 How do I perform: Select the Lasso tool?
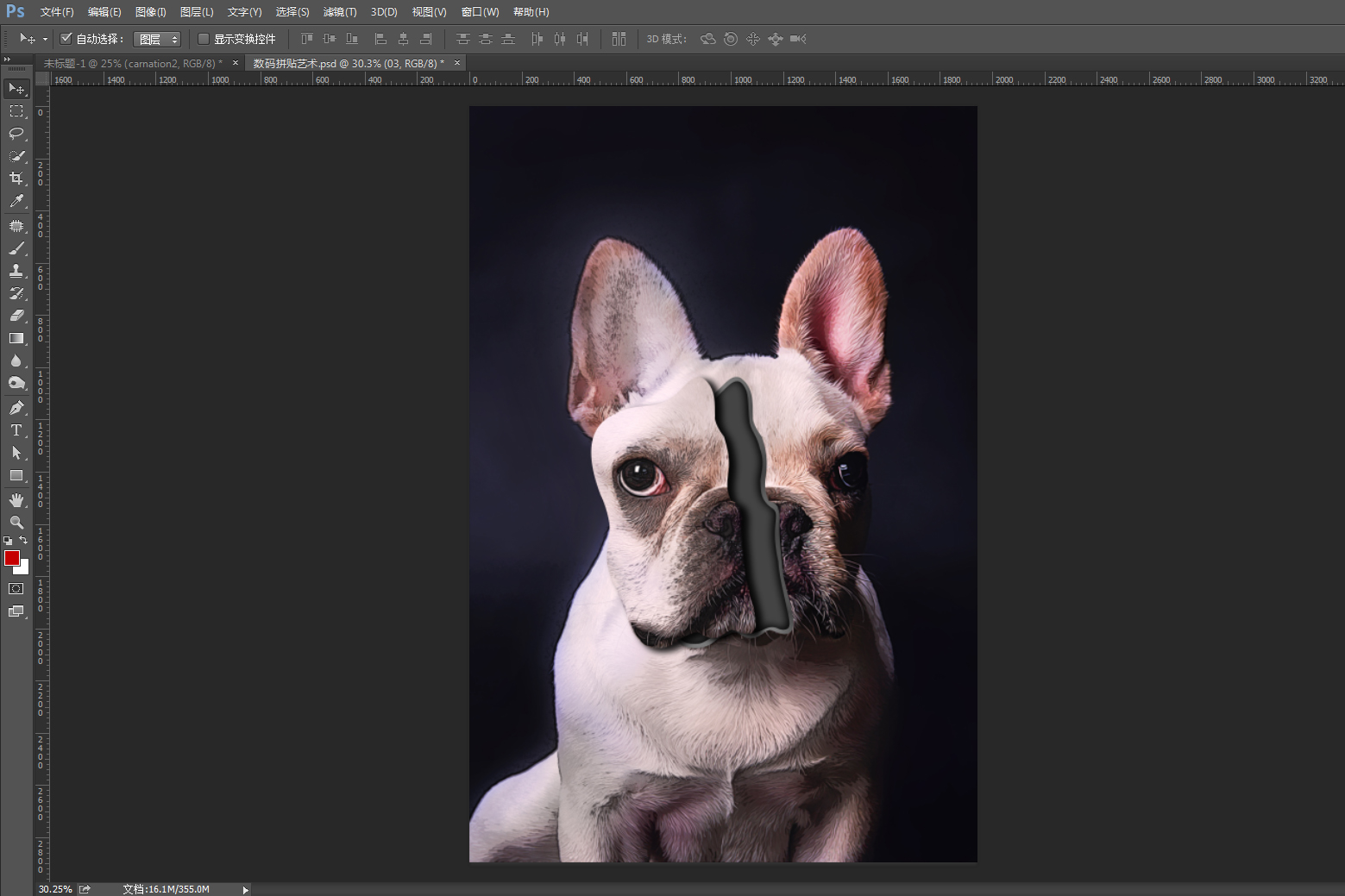[x=16, y=134]
